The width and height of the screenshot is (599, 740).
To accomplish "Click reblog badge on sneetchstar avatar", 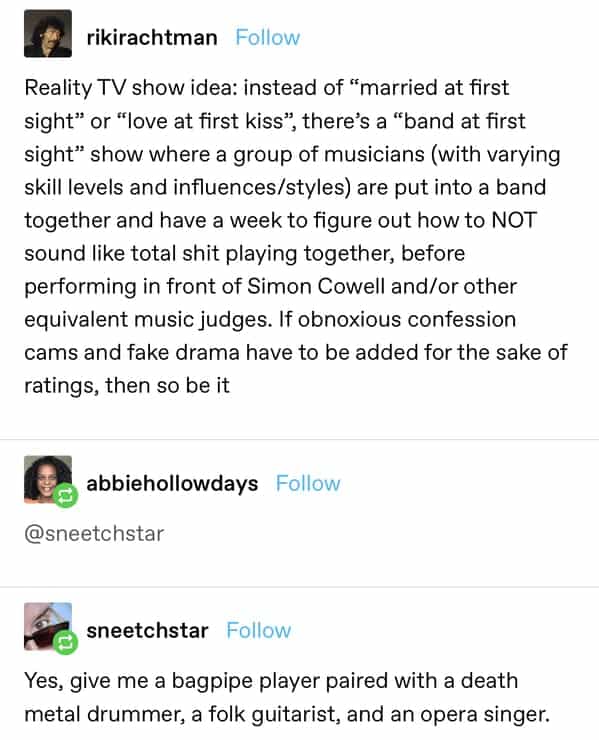I will (x=65, y=643).
